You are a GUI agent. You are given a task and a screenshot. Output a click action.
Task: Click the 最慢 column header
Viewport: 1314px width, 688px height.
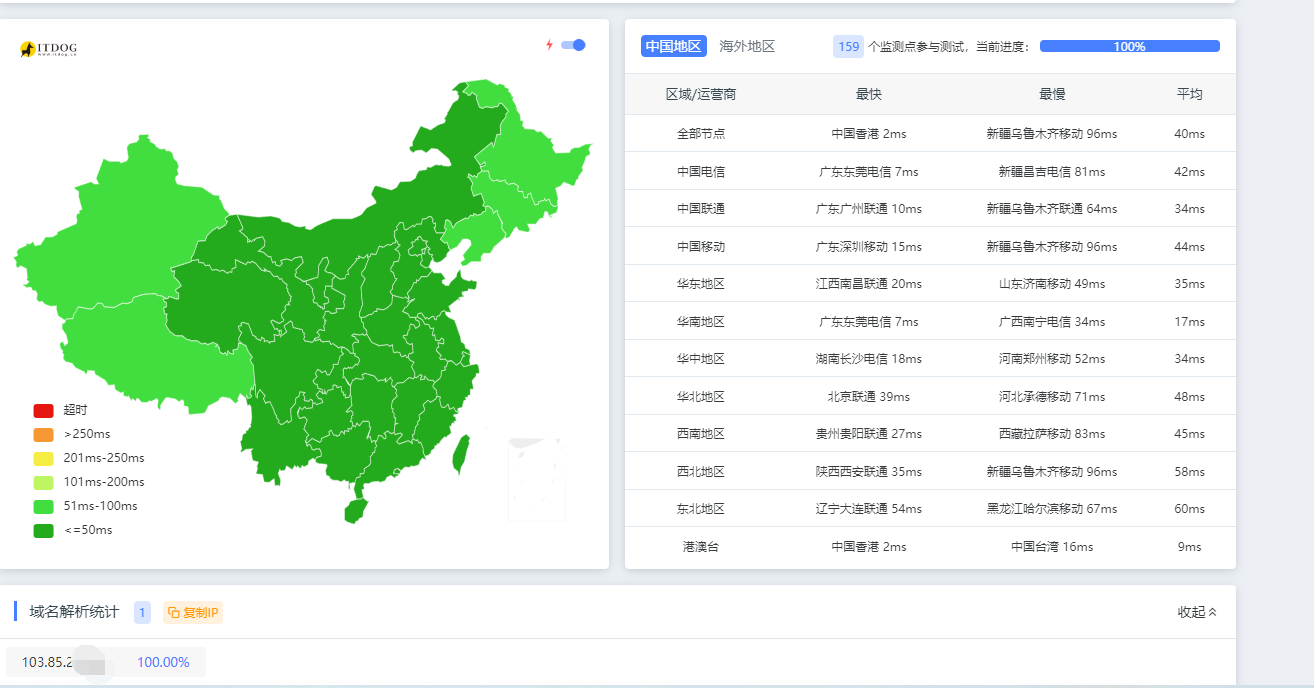1052,94
